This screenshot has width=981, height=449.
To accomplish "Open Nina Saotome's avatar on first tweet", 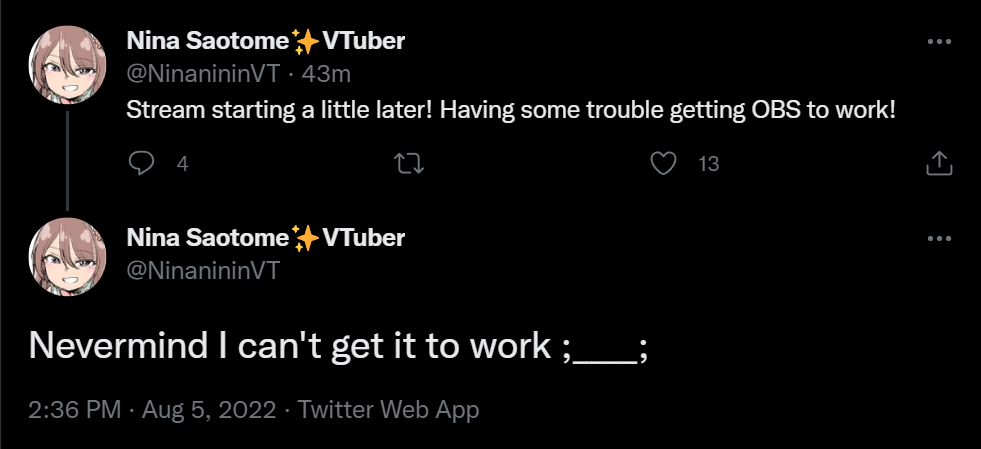I will (67, 60).
